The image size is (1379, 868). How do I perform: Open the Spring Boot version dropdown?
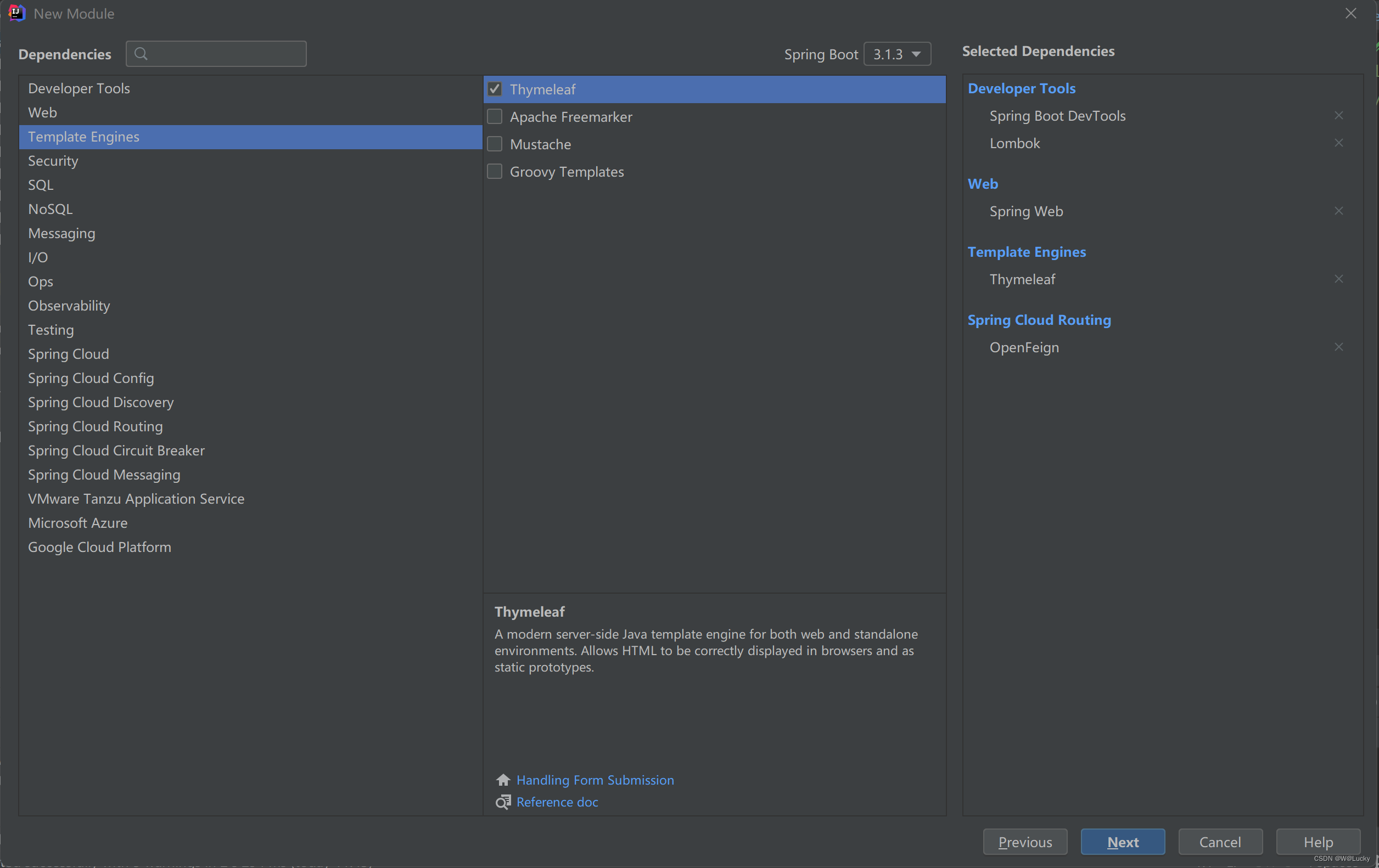[897, 54]
